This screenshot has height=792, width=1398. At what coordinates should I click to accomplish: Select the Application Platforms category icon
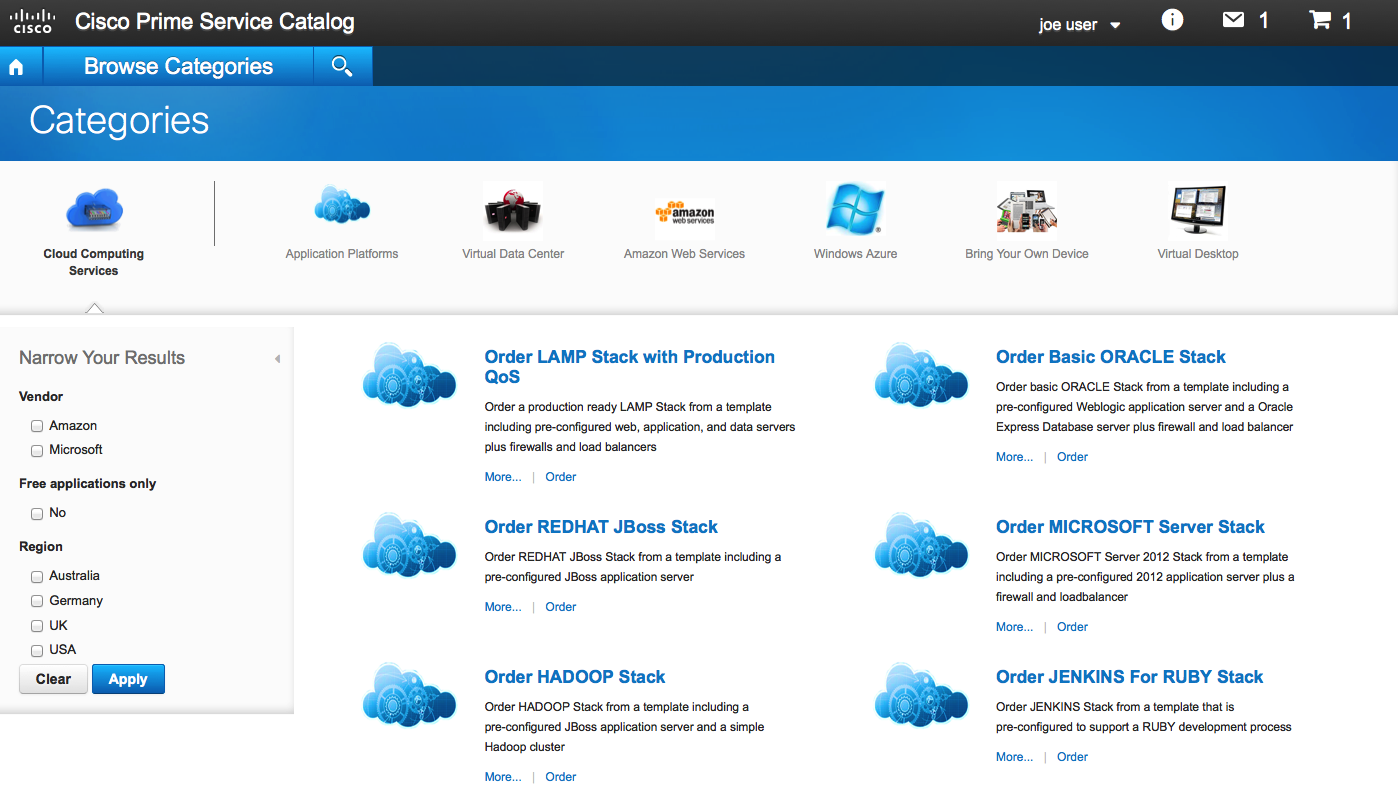click(x=342, y=210)
